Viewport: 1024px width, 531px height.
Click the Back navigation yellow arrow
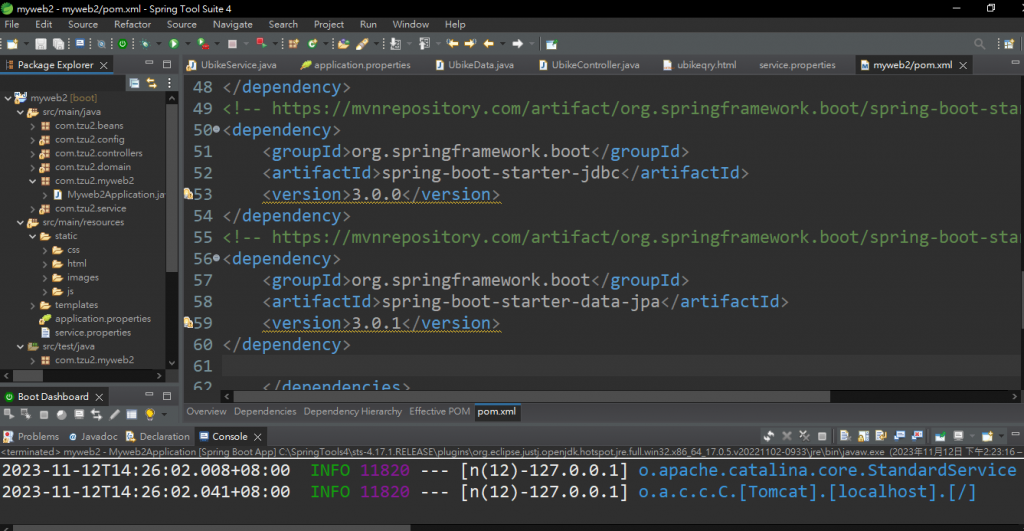(489, 44)
